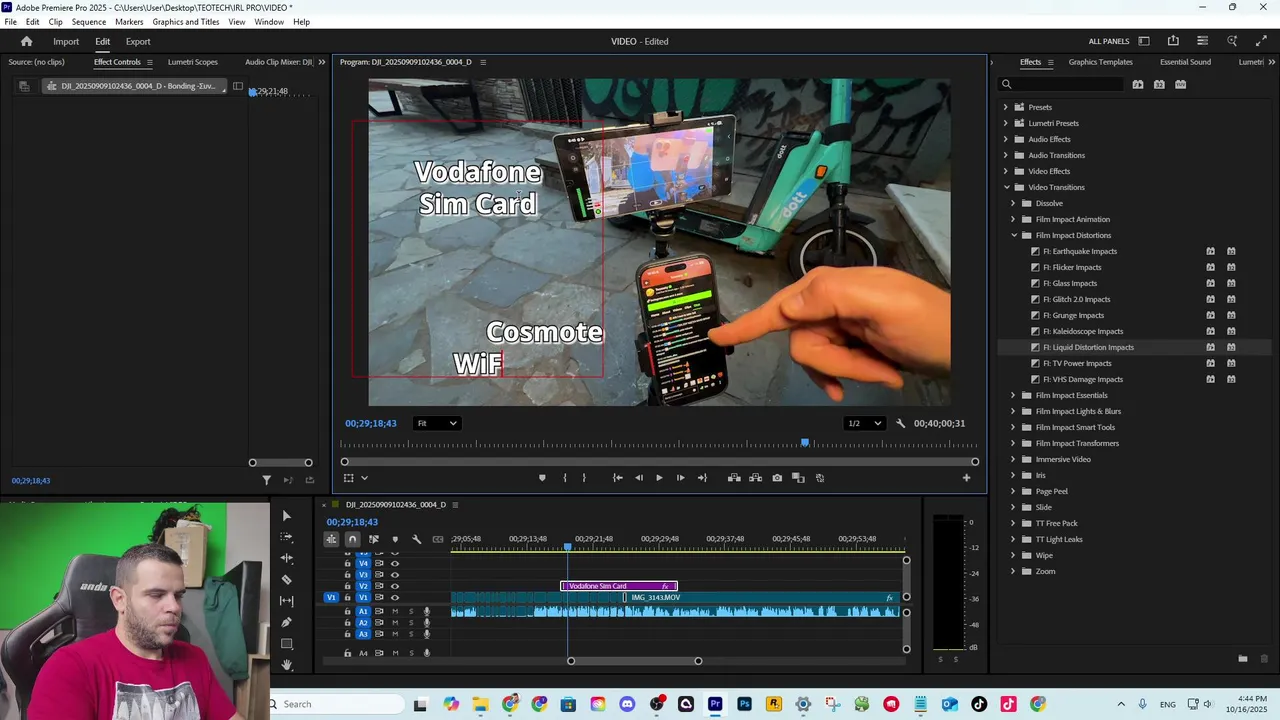Open Graphics and Titles menu
Viewport: 1280px width, 720px height.
(186, 22)
